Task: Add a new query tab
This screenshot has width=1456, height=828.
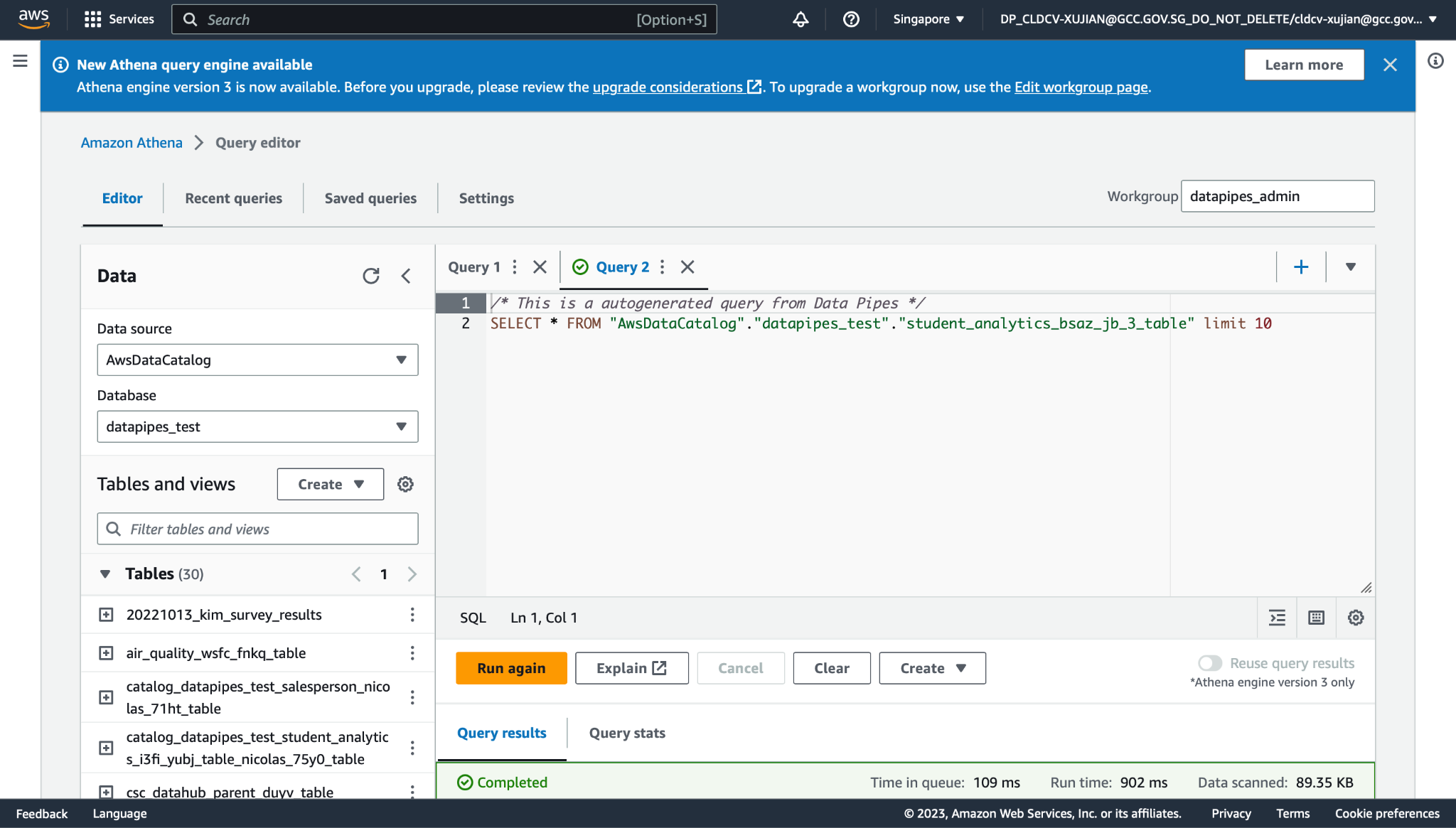Action: coord(1301,267)
